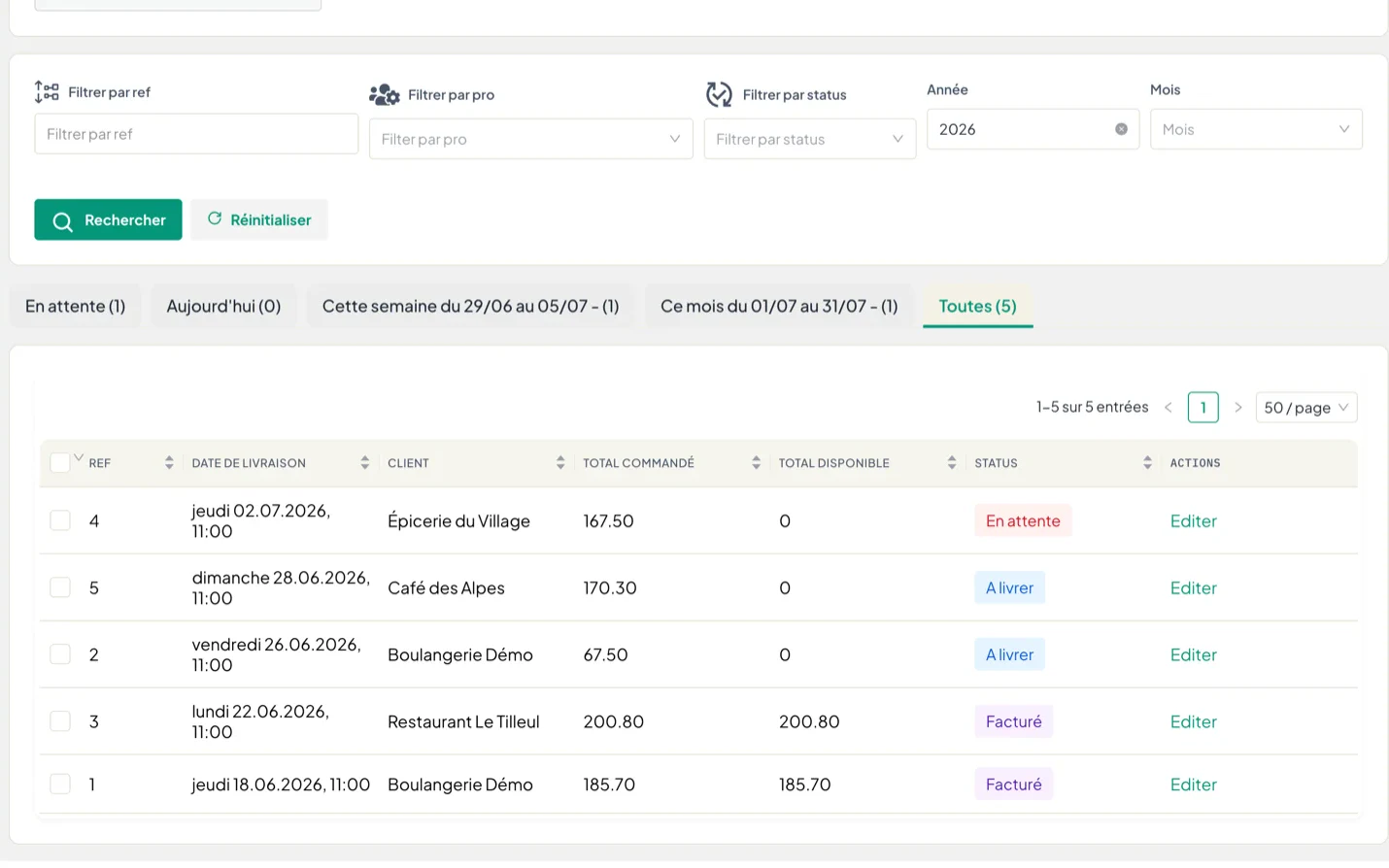Click the Rechercher button

(108, 219)
